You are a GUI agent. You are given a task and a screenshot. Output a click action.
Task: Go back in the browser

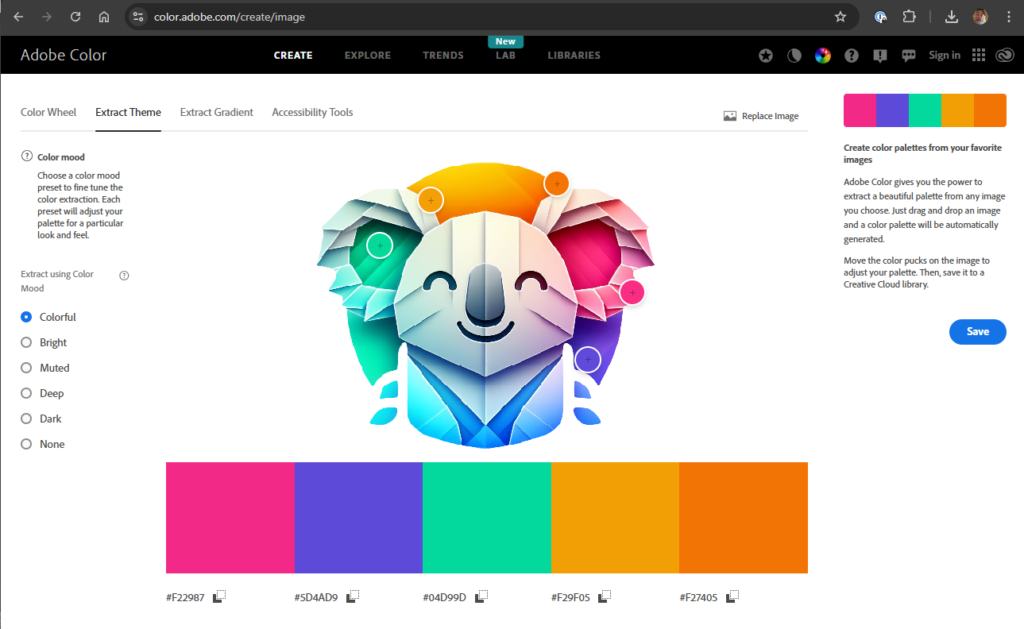18,17
